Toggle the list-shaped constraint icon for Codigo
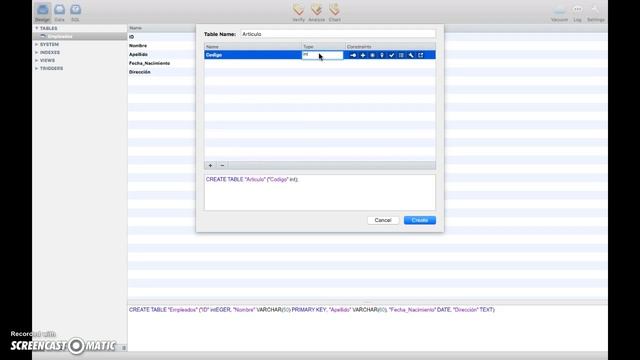 tap(401, 55)
